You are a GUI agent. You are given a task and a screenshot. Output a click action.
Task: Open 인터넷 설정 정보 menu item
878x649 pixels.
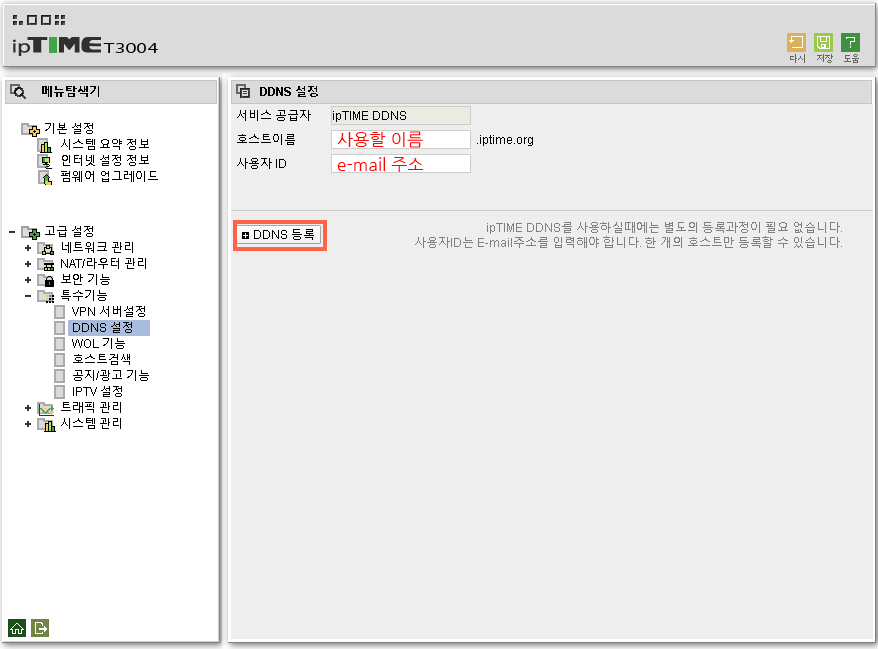point(105,161)
